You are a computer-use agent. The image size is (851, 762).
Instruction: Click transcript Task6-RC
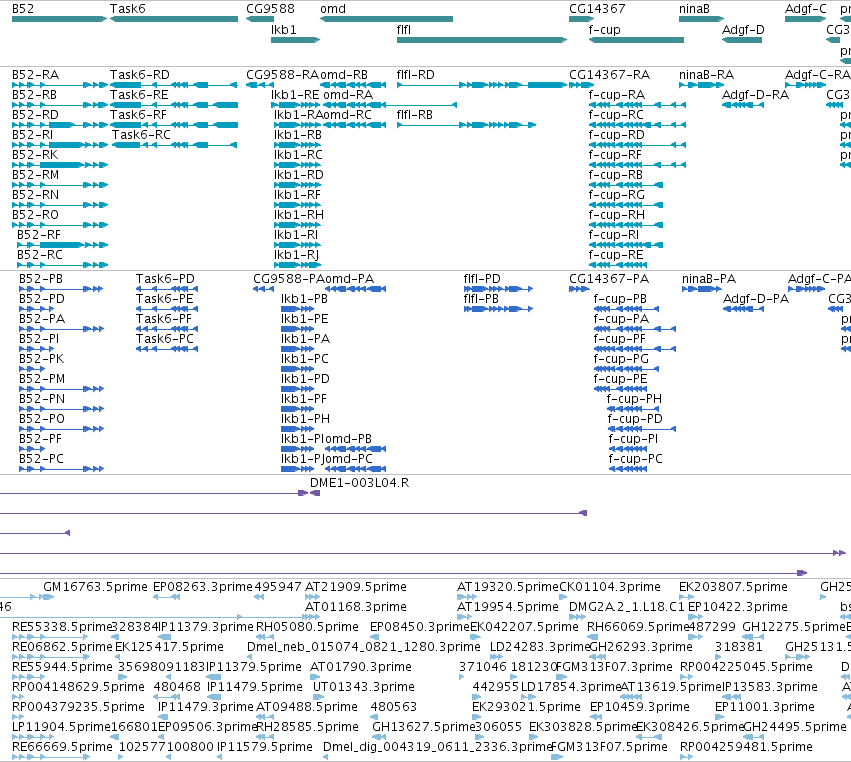click(x=141, y=135)
